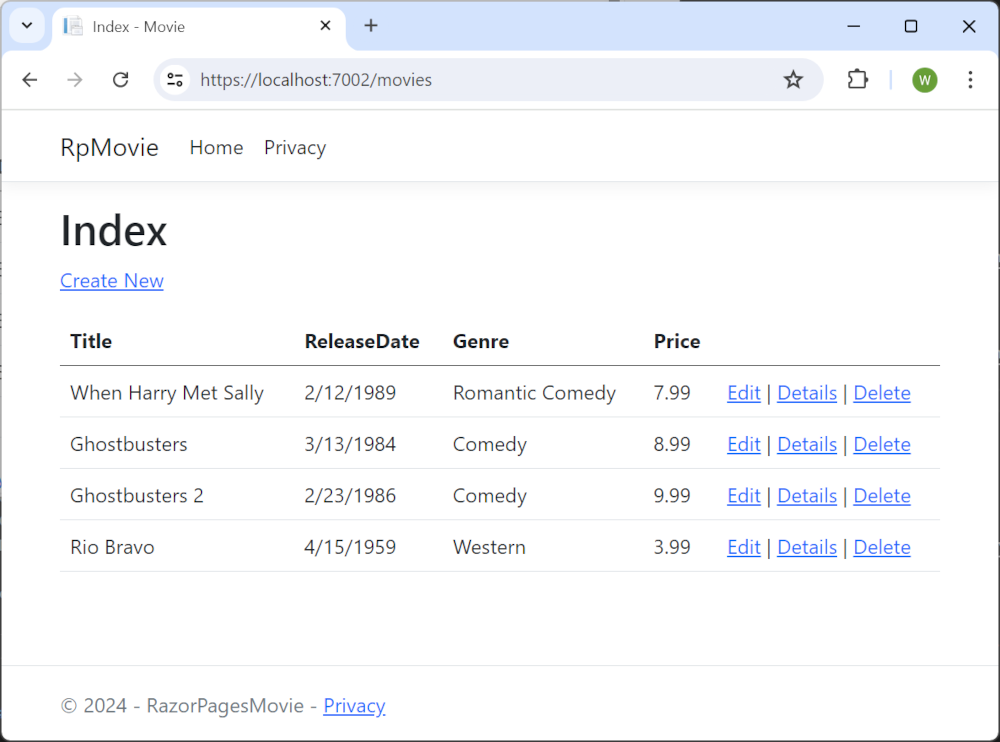
Task: Open the Privacy link in the footer
Action: (354, 706)
